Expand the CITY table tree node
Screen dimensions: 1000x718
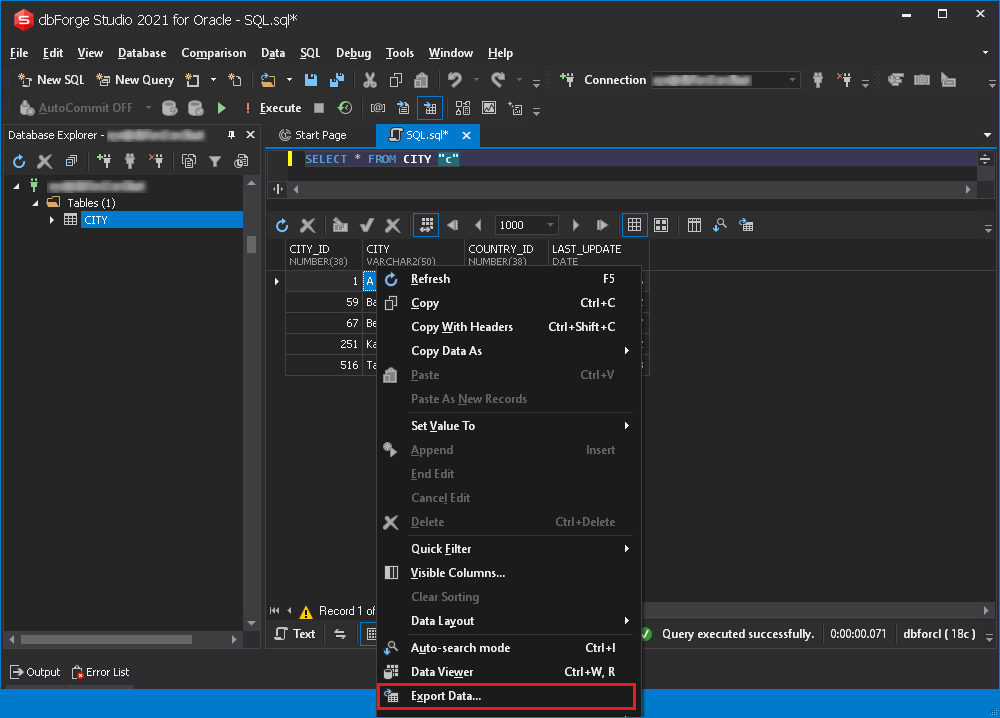[x=51, y=218]
